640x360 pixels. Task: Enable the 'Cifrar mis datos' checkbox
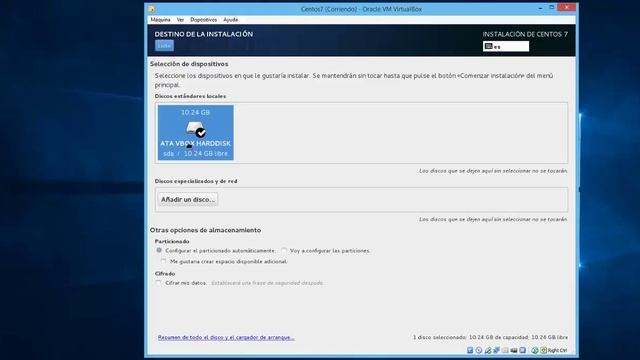pos(158,282)
